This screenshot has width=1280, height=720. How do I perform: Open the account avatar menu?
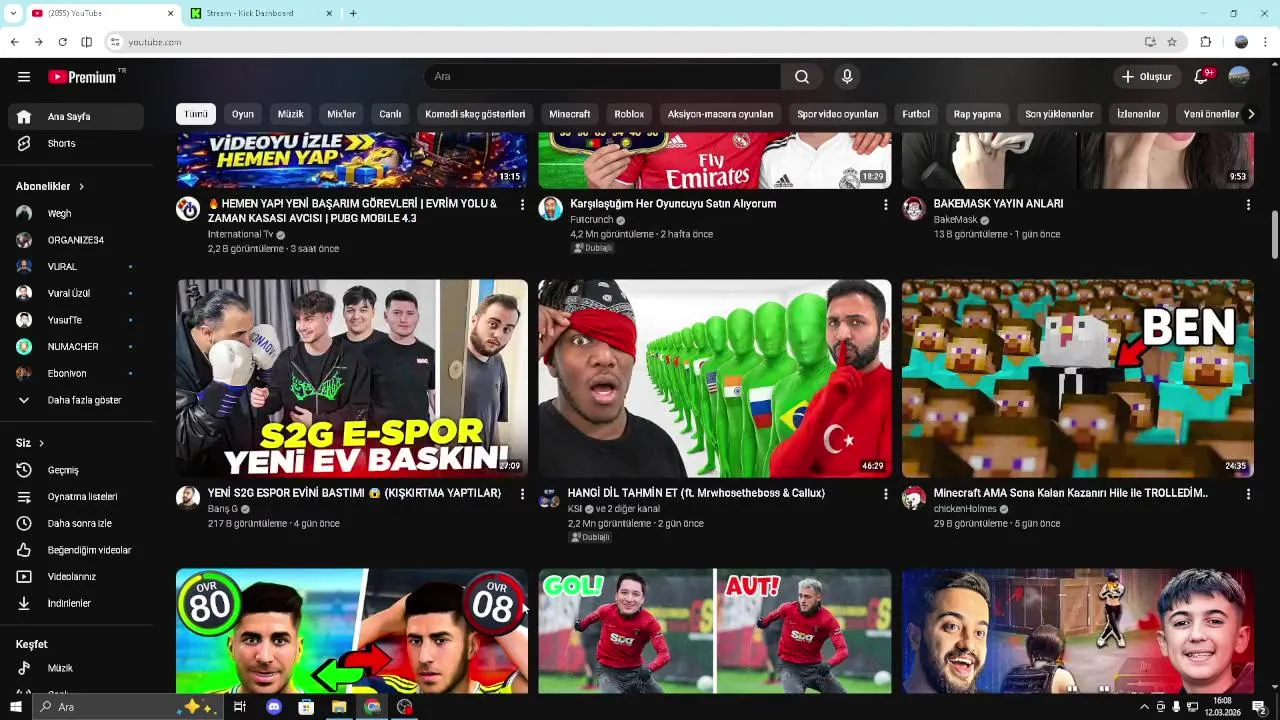pos(1239,77)
